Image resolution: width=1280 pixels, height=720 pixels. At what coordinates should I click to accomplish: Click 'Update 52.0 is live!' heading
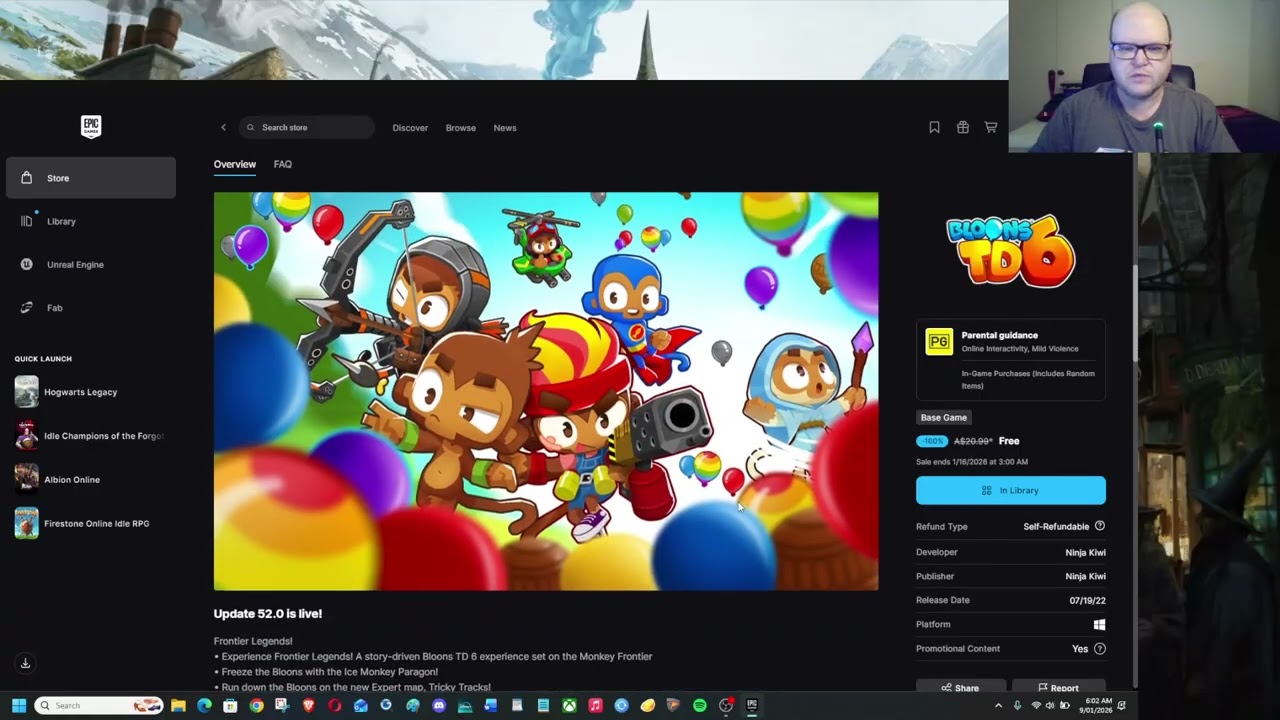(x=268, y=614)
